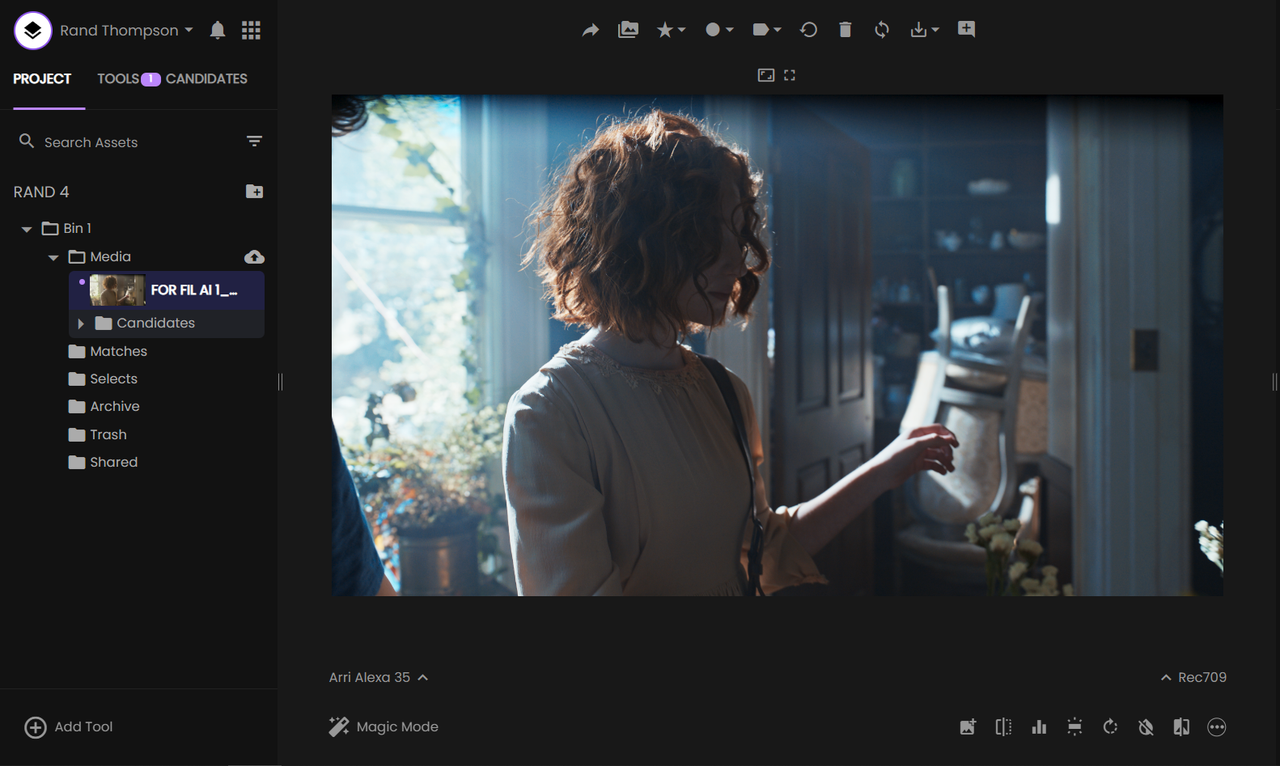Toggle the split view compare icon

1003,727
